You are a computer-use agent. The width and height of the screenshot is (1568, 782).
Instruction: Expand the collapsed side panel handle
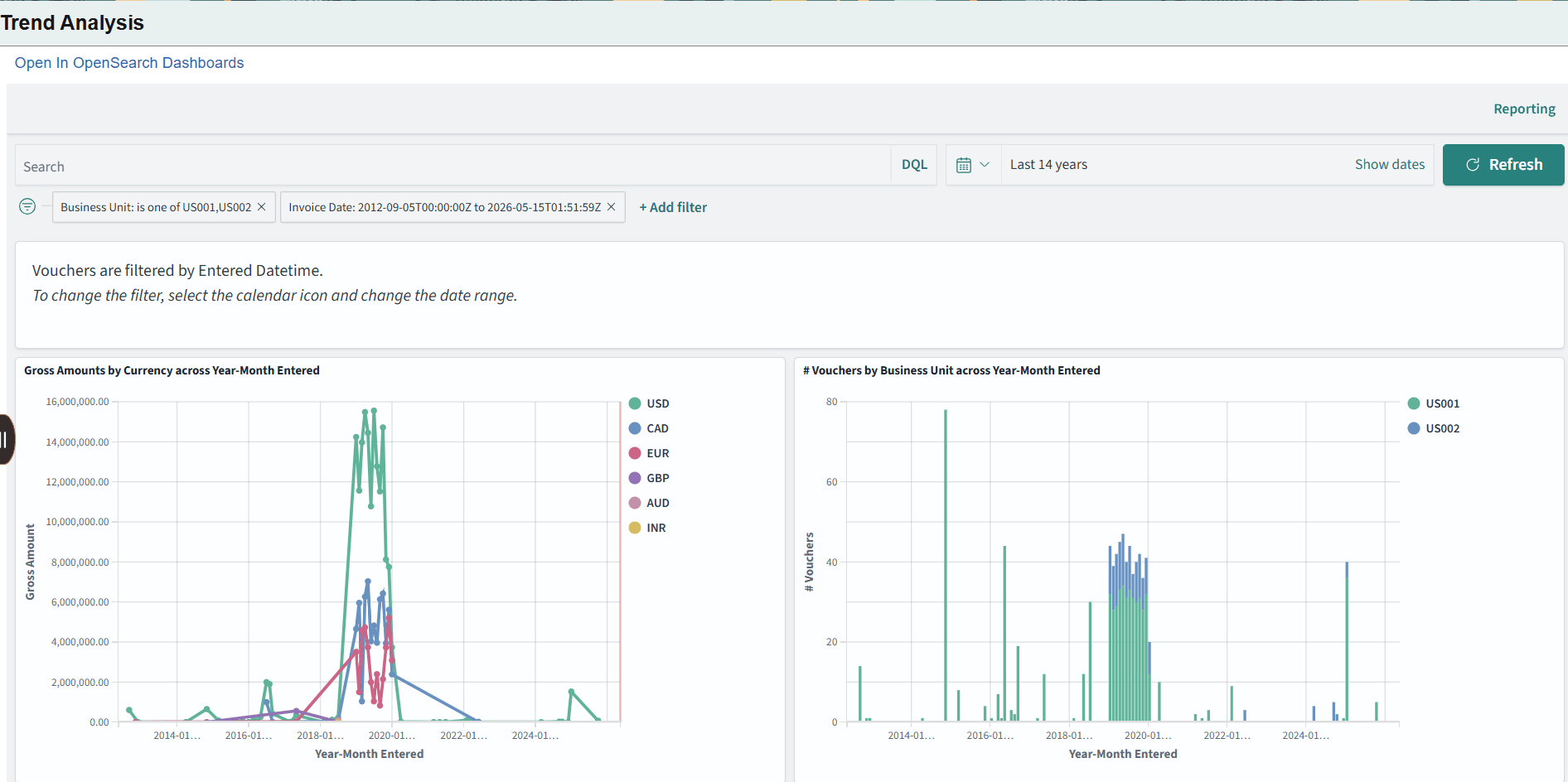[6, 439]
